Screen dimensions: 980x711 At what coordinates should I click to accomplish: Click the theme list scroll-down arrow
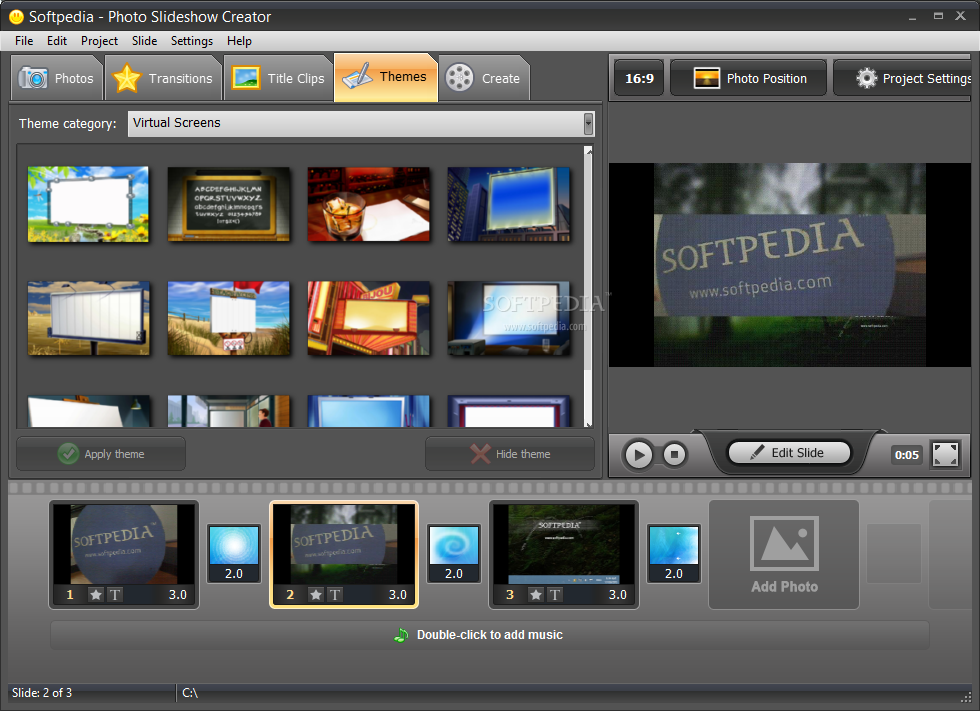tap(588, 424)
